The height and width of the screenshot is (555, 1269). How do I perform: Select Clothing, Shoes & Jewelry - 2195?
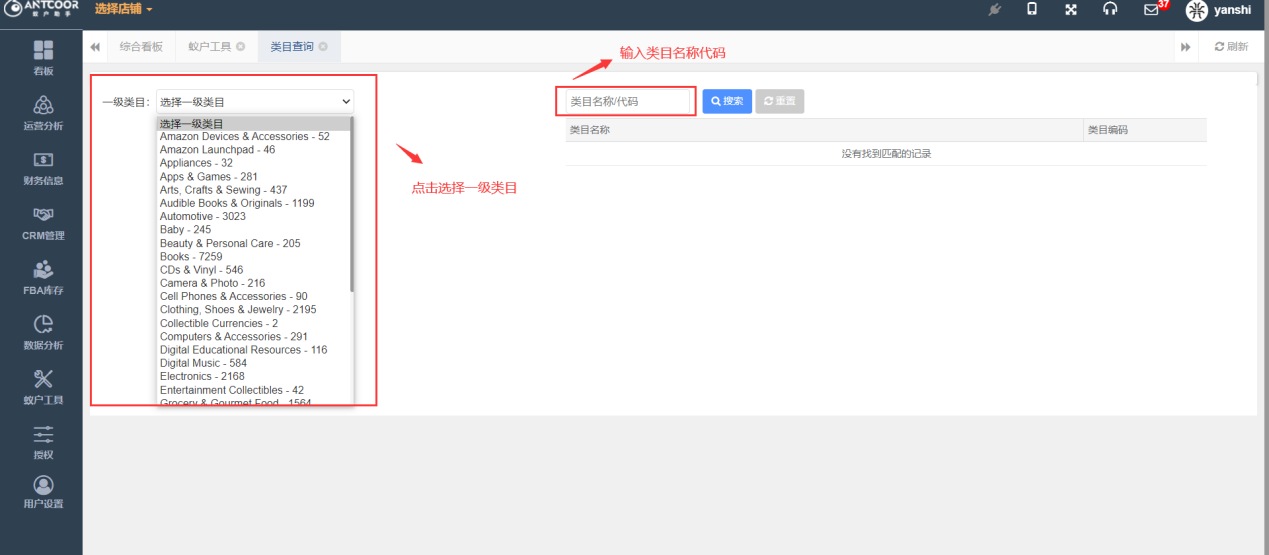pyautogui.click(x=253, y=310)
